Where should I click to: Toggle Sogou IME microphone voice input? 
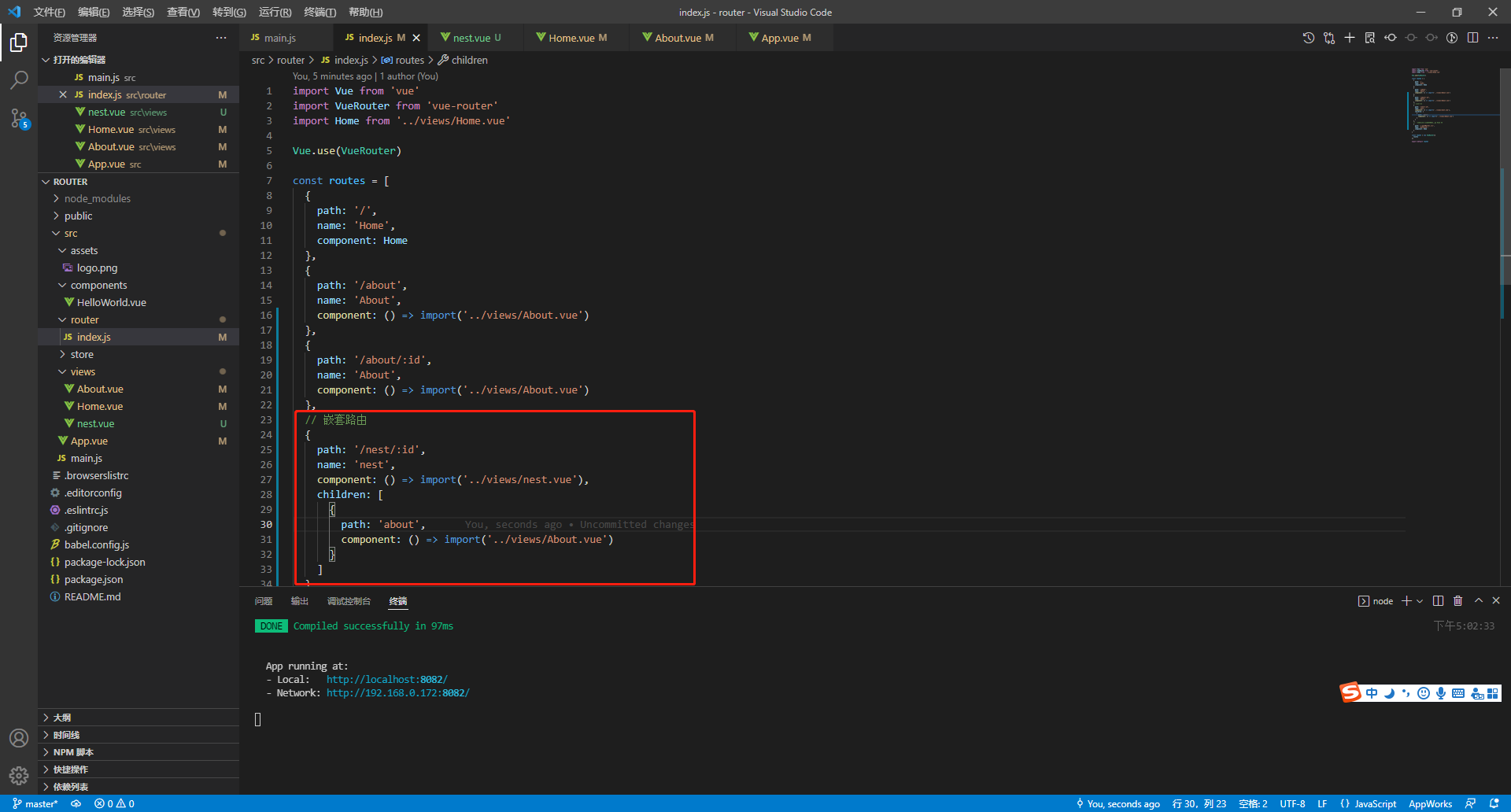[x=1441, y=693]
